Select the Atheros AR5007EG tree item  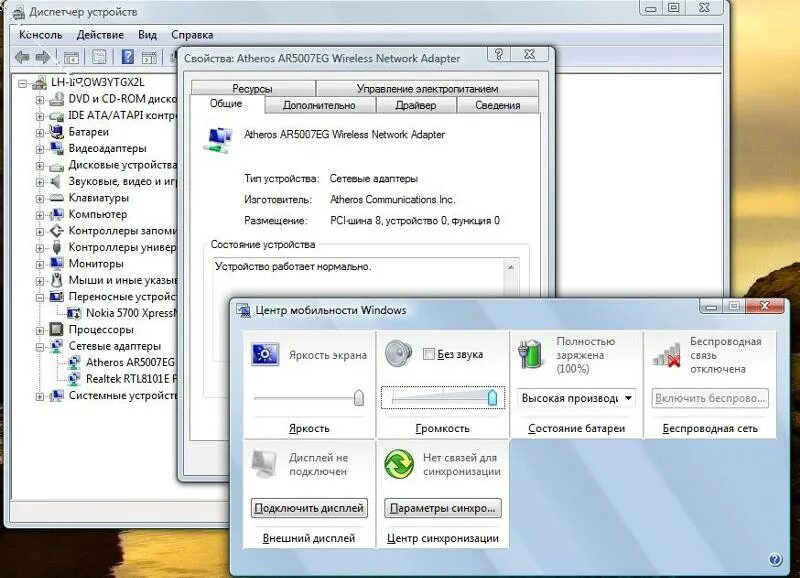click(x=130, y=362)
